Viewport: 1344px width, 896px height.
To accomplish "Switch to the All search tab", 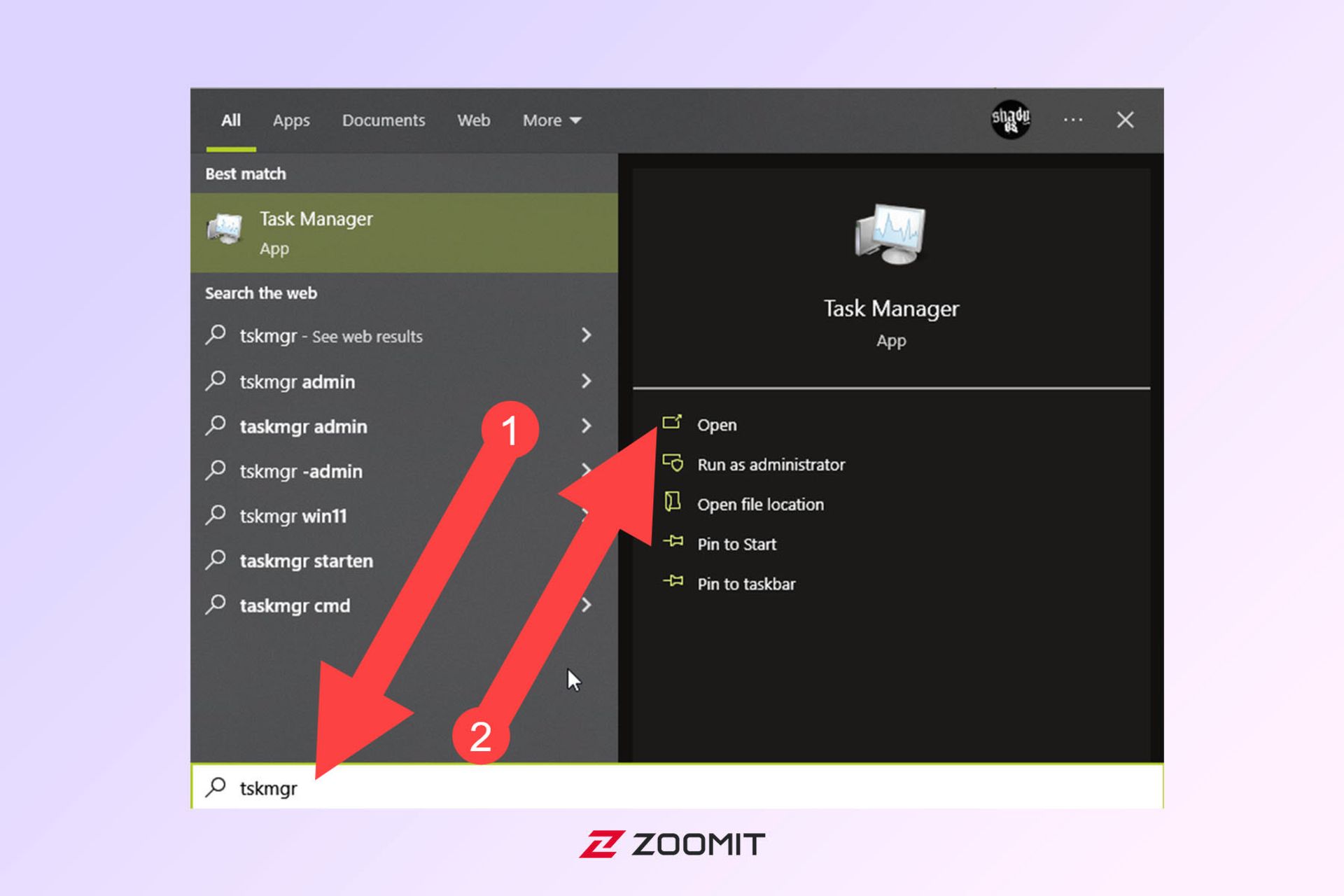I will 231,120.
